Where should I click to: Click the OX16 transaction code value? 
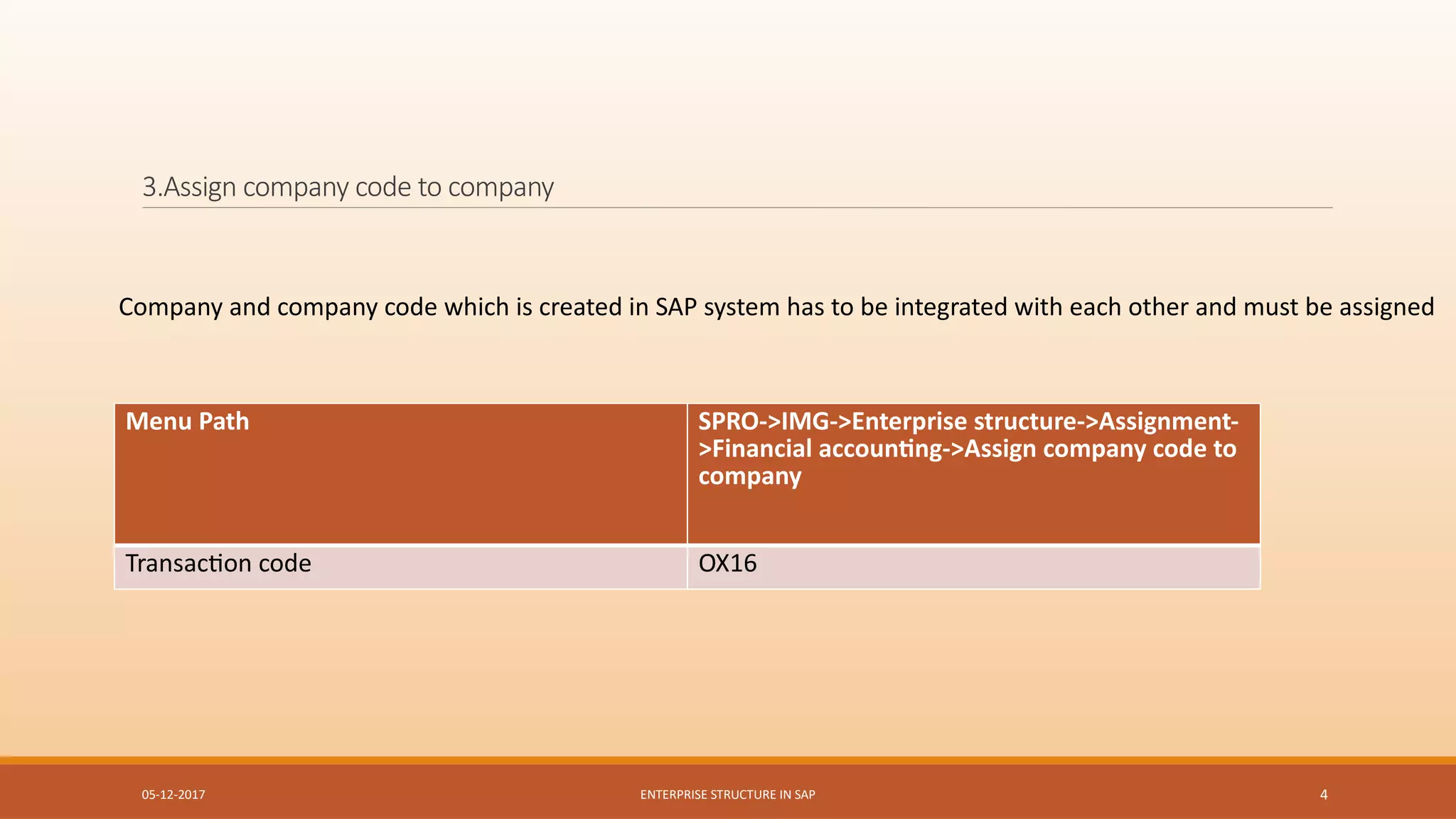(727, 564)
